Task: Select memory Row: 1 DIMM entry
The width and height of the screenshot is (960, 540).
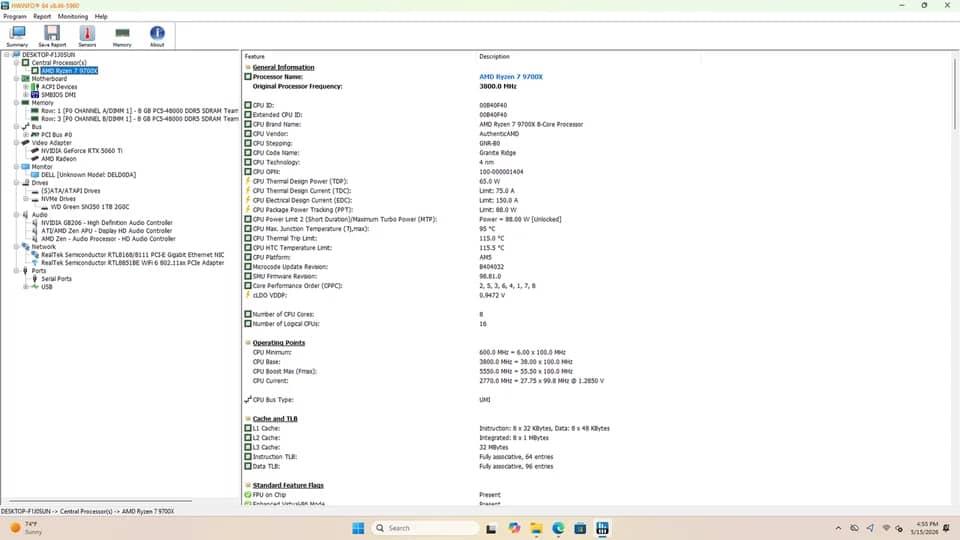Action: [140, 111]
